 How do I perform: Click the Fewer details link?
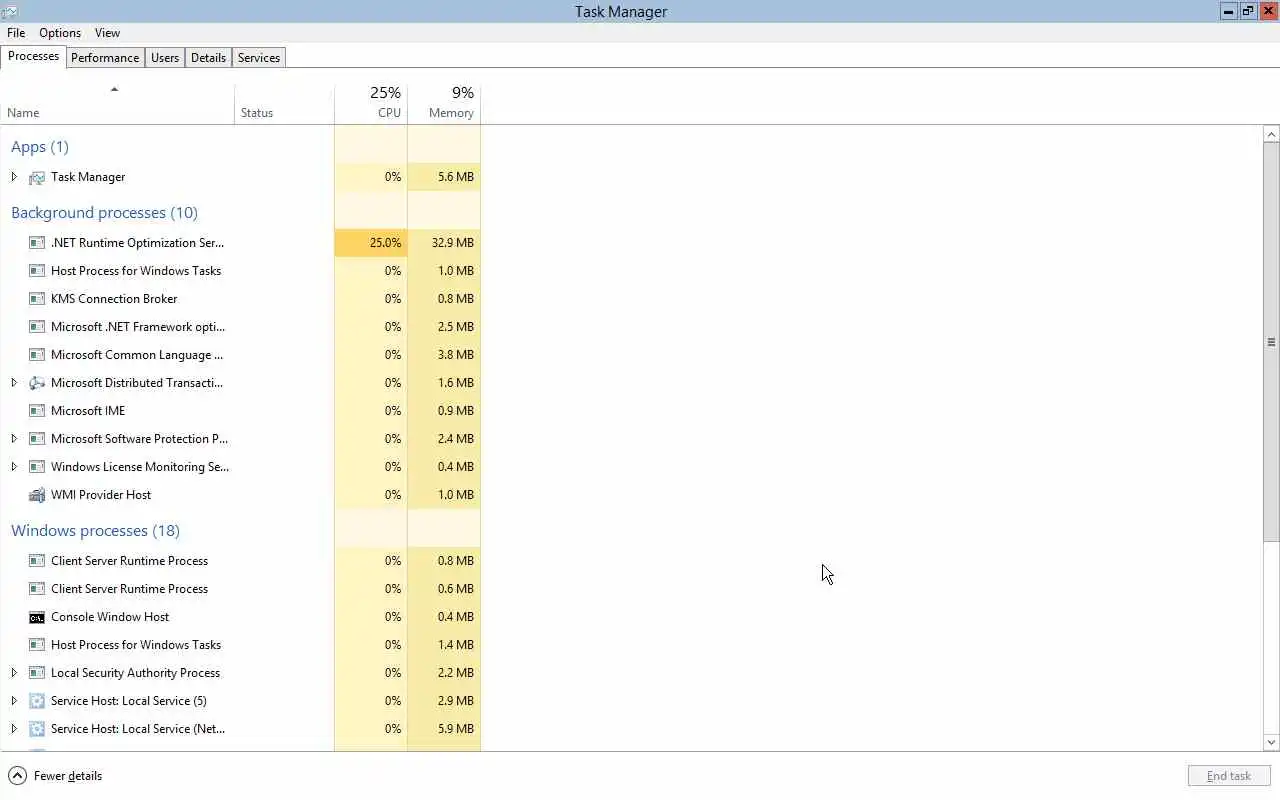tap(68, 776)
